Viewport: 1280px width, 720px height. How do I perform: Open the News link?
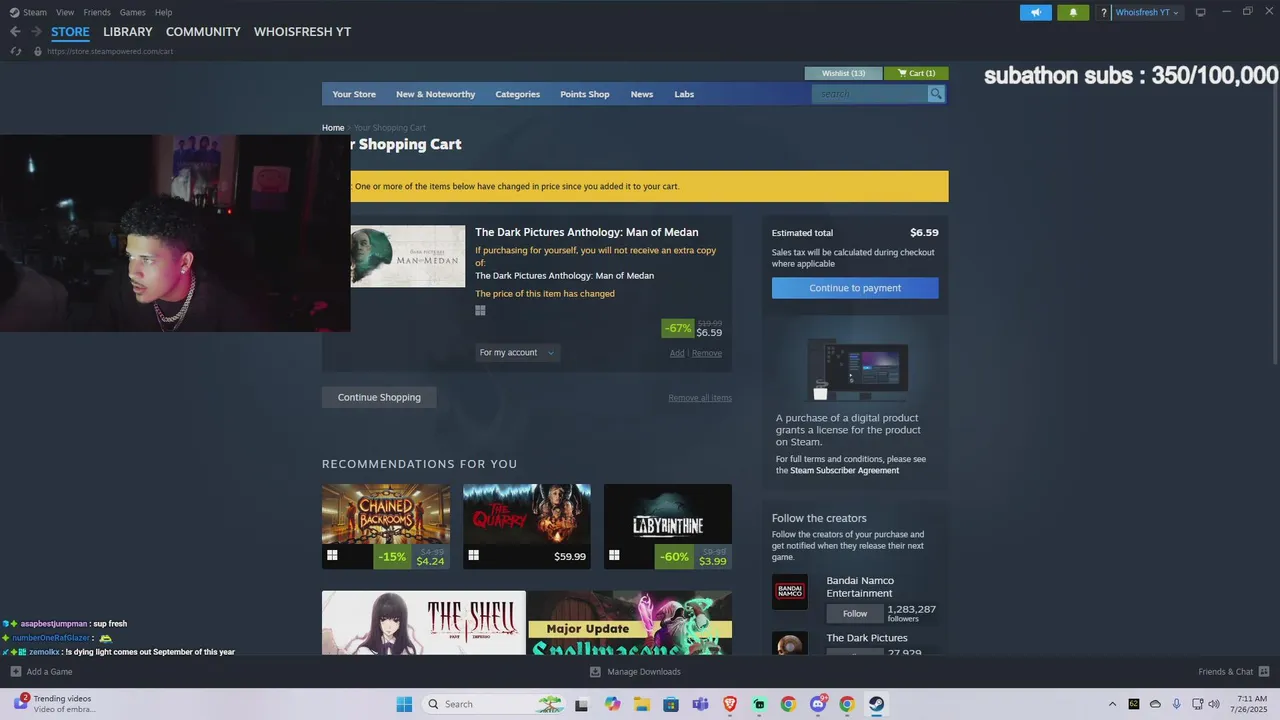(642, 94)
